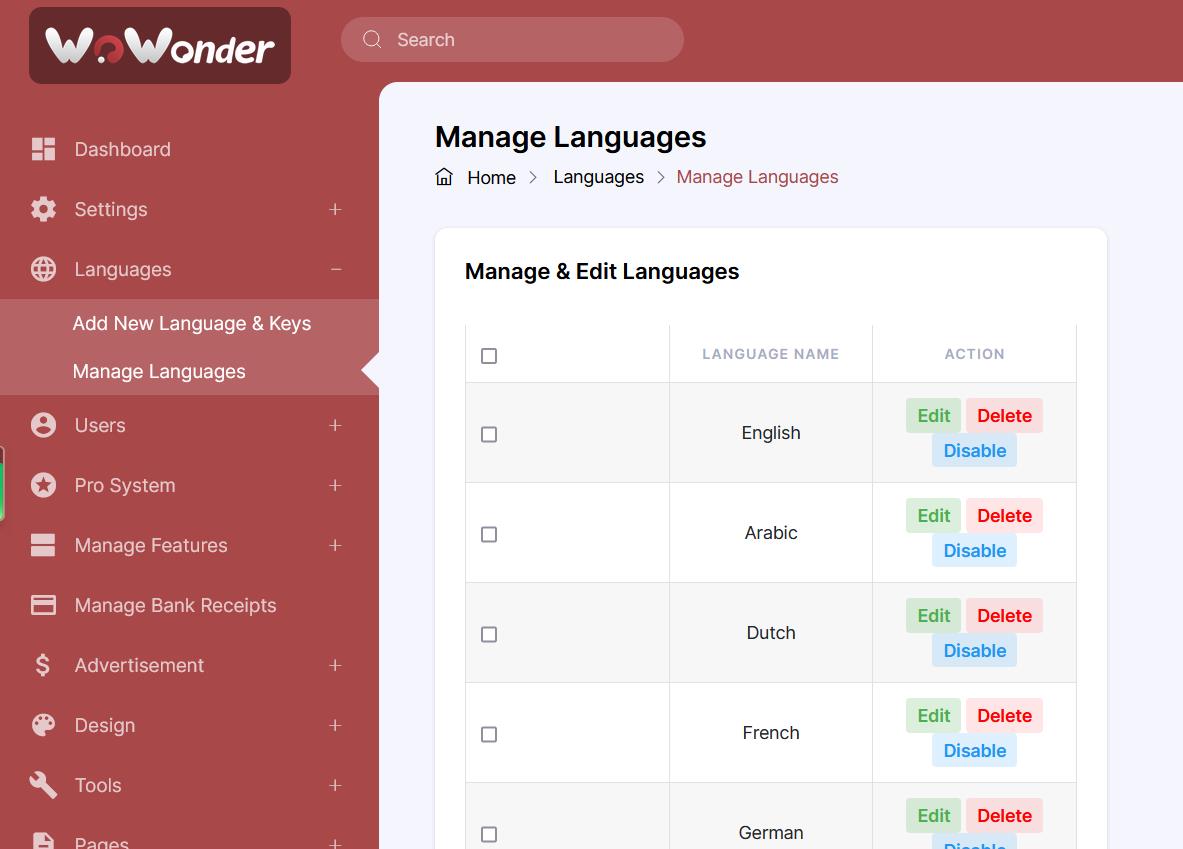Expand the Settings menu plus sign

point(335,209)
